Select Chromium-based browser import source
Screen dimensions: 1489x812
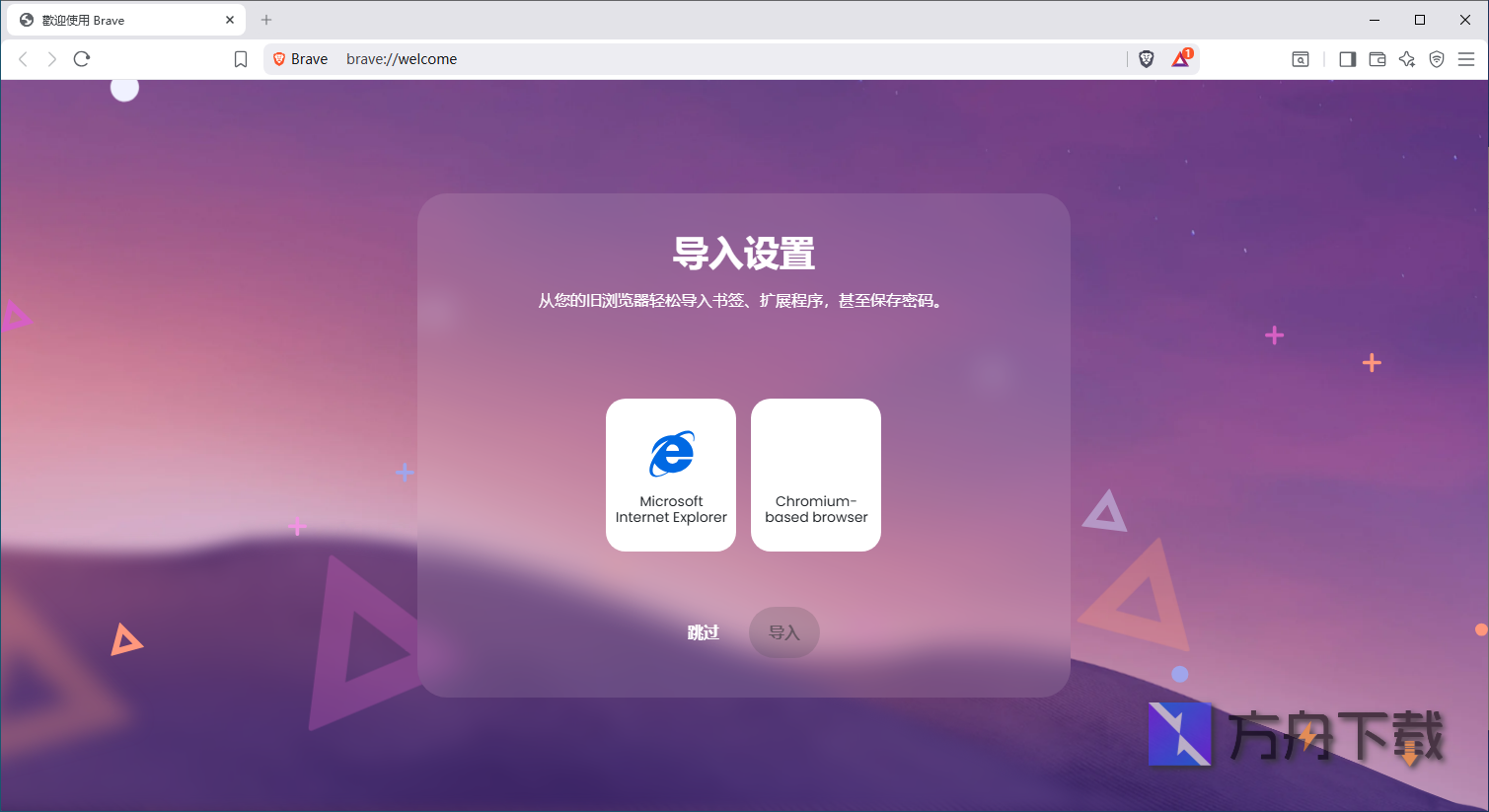pos(815,475)
